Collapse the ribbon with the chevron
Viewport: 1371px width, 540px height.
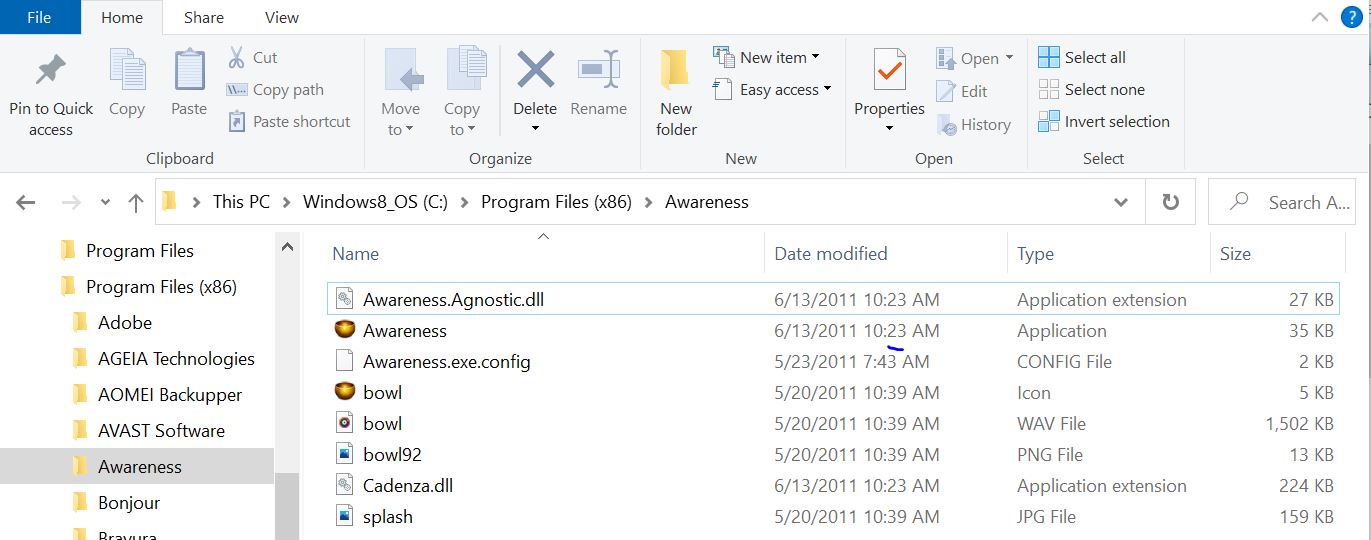click(1319, 16)
